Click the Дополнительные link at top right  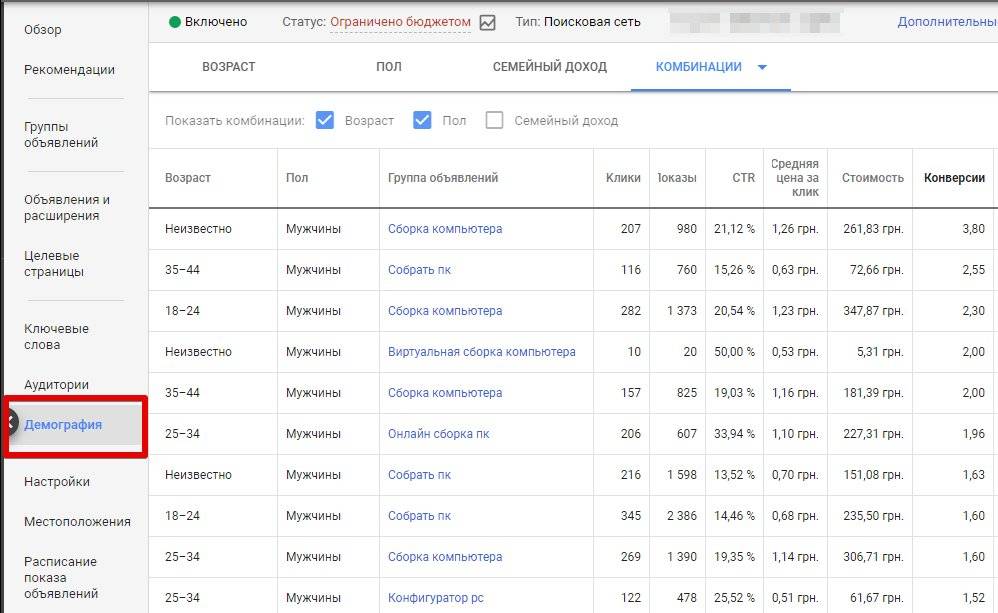tap(946, 22)
